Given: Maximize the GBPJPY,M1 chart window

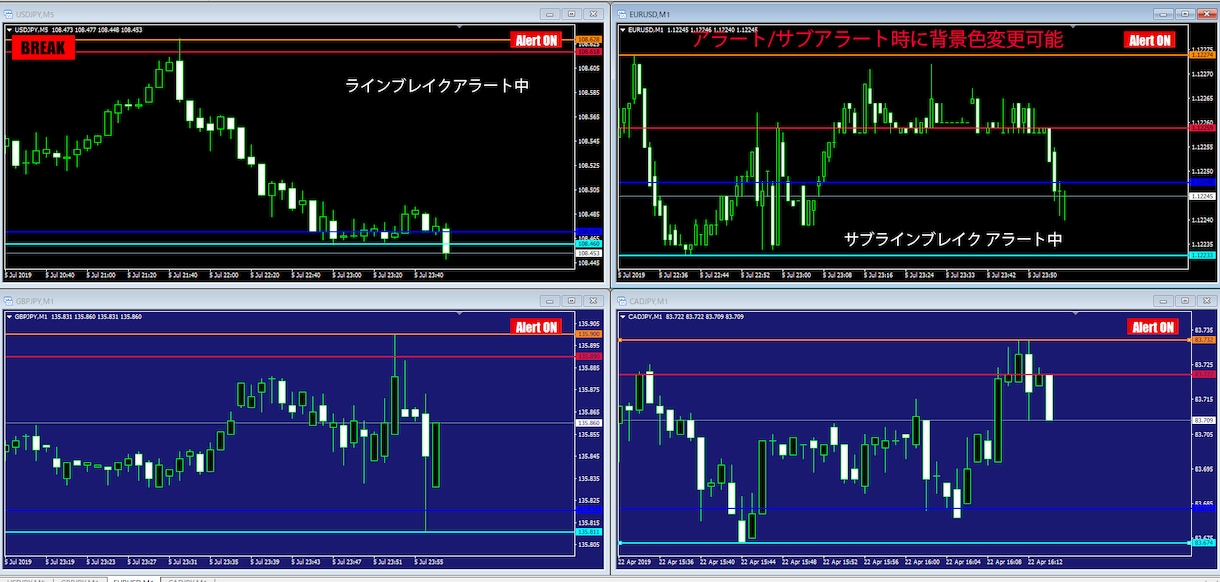Looking at the screenshot, I should coord(571,300).
